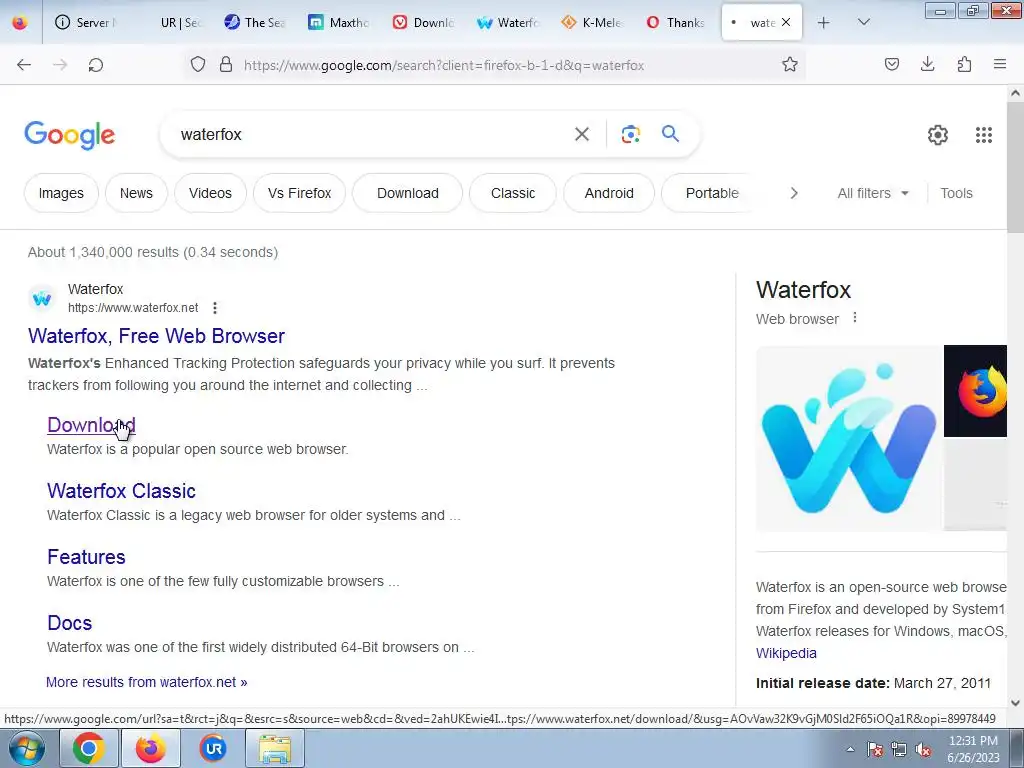
Task: Open the Wikipedia link in panel
Action: point(786,653)
